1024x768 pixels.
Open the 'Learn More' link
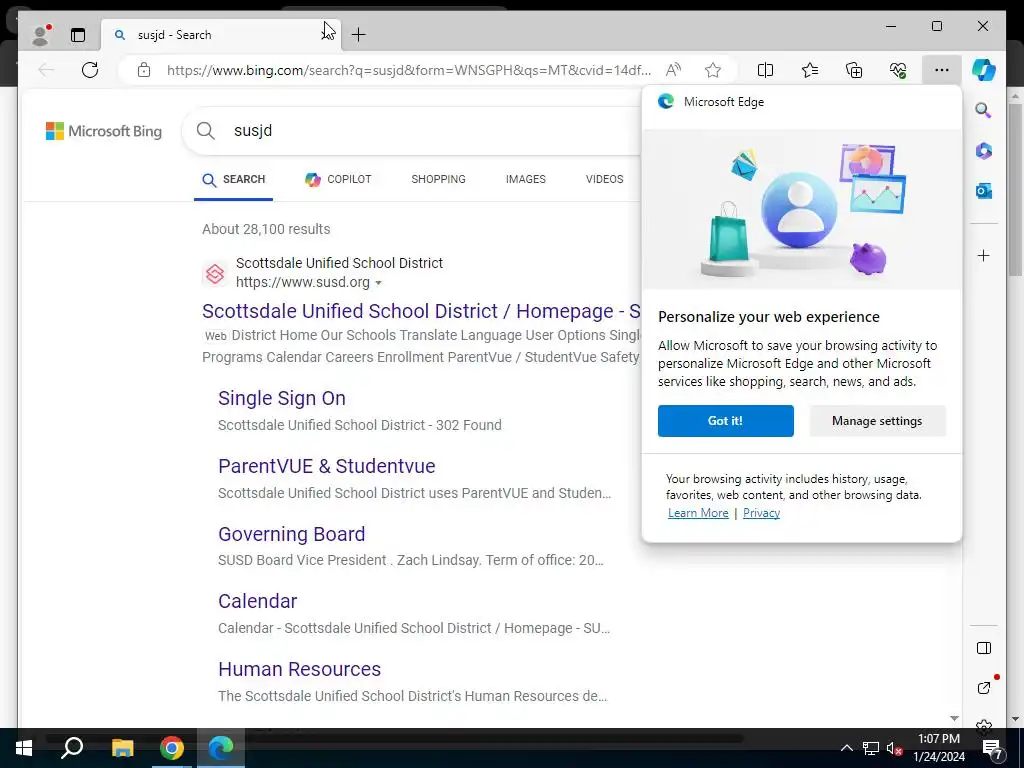tap(698, 513)
